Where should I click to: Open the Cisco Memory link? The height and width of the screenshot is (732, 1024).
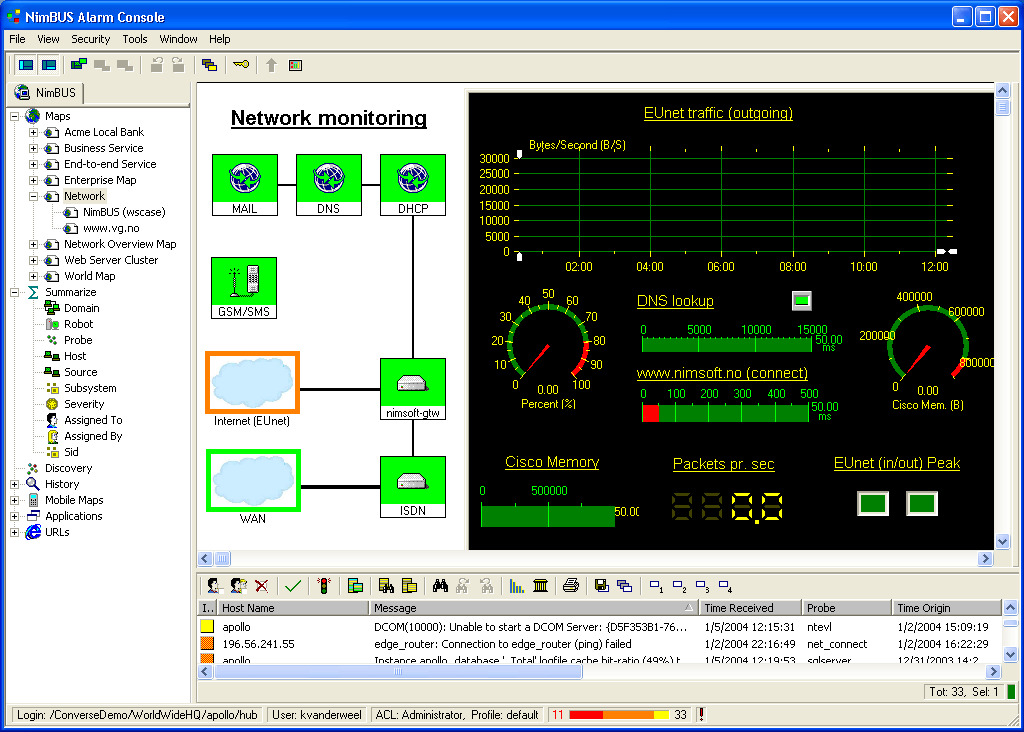pos(552,462)
